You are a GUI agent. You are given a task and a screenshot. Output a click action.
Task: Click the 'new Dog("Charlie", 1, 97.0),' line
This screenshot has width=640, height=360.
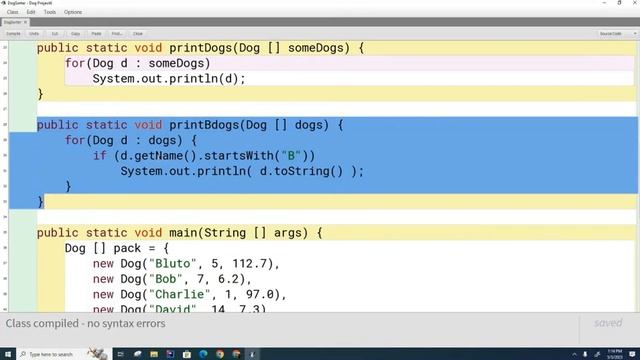[x=189, y=295]
